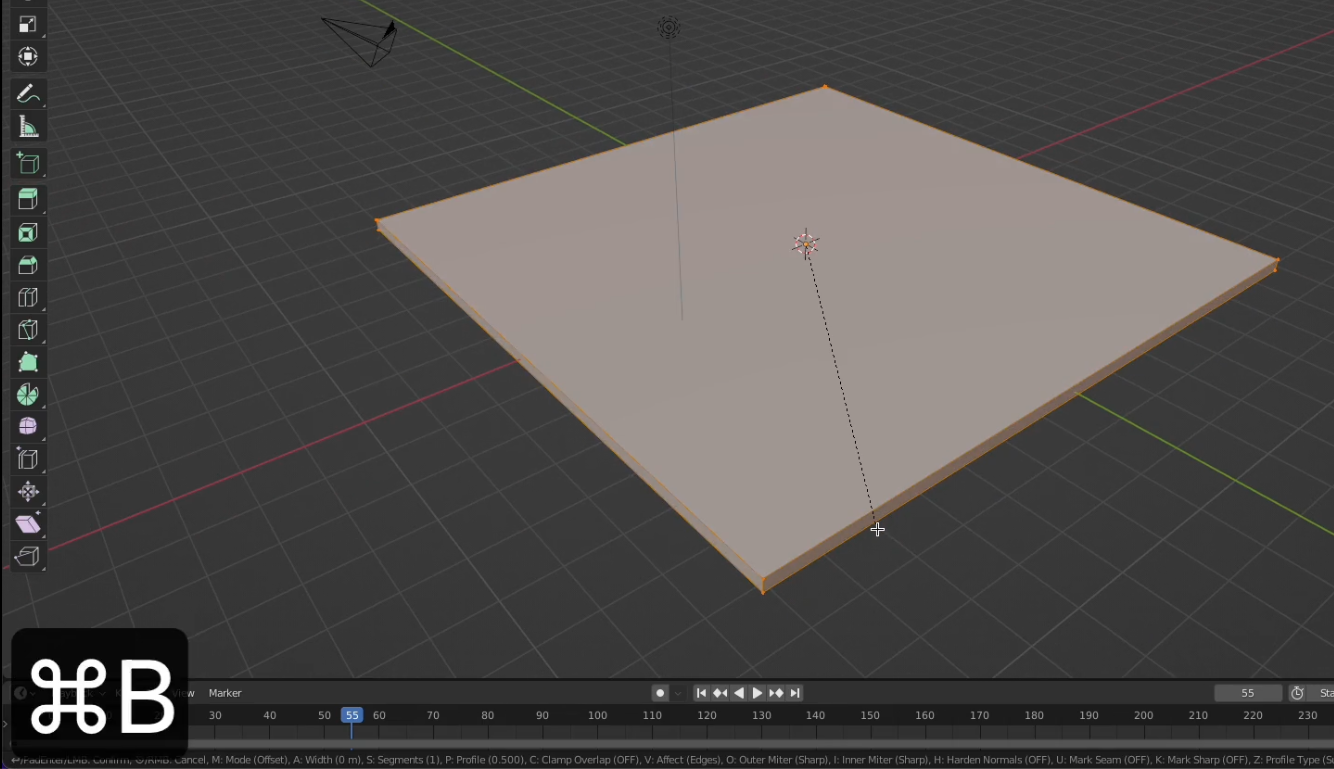Select the Inset Faces tool
The image size is (1334, 769).
28,232
